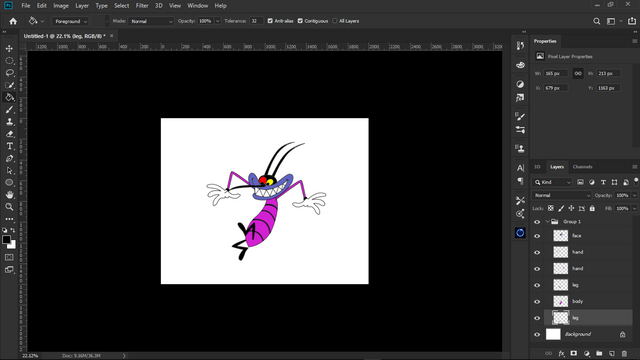Select the Brush tool

click(9, 110)
